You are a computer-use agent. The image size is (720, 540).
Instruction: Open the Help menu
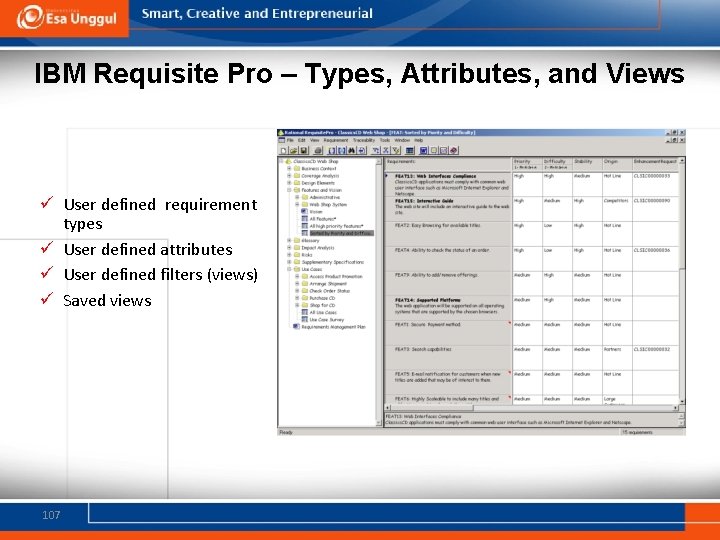pyautogui.click(x=418, y=140)
